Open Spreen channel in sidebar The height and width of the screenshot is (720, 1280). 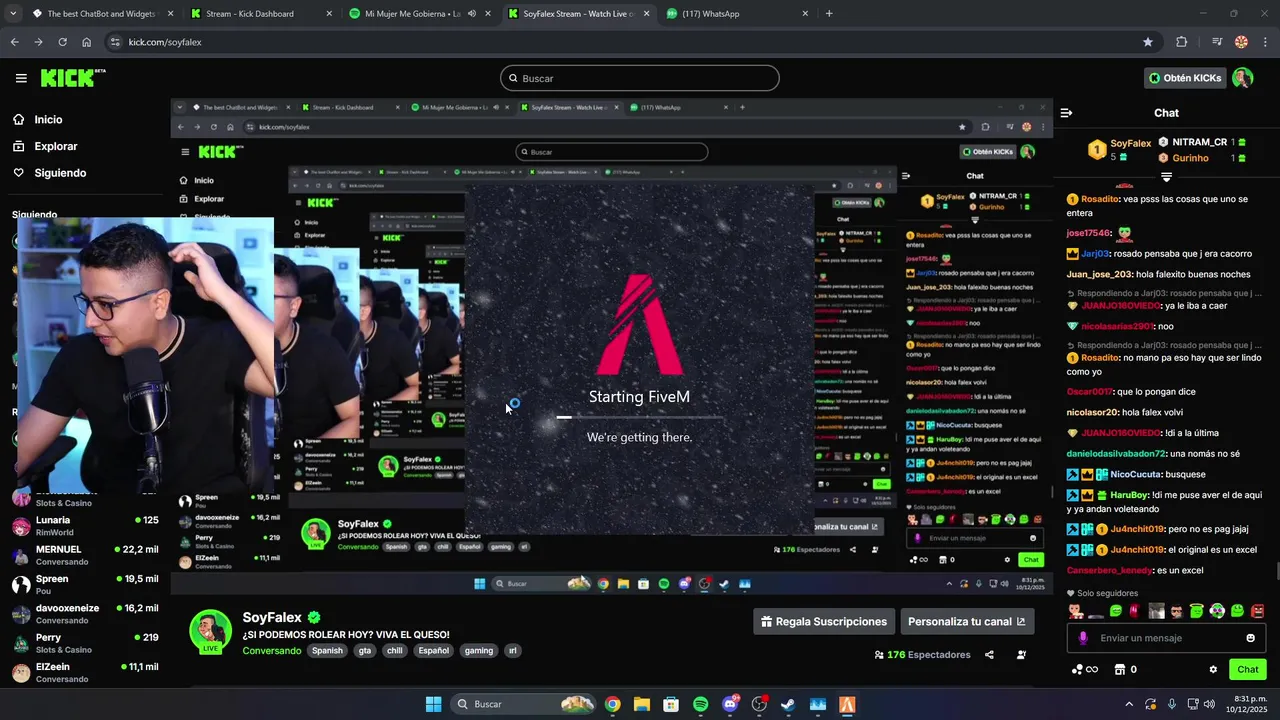click(x=85, y=585)
